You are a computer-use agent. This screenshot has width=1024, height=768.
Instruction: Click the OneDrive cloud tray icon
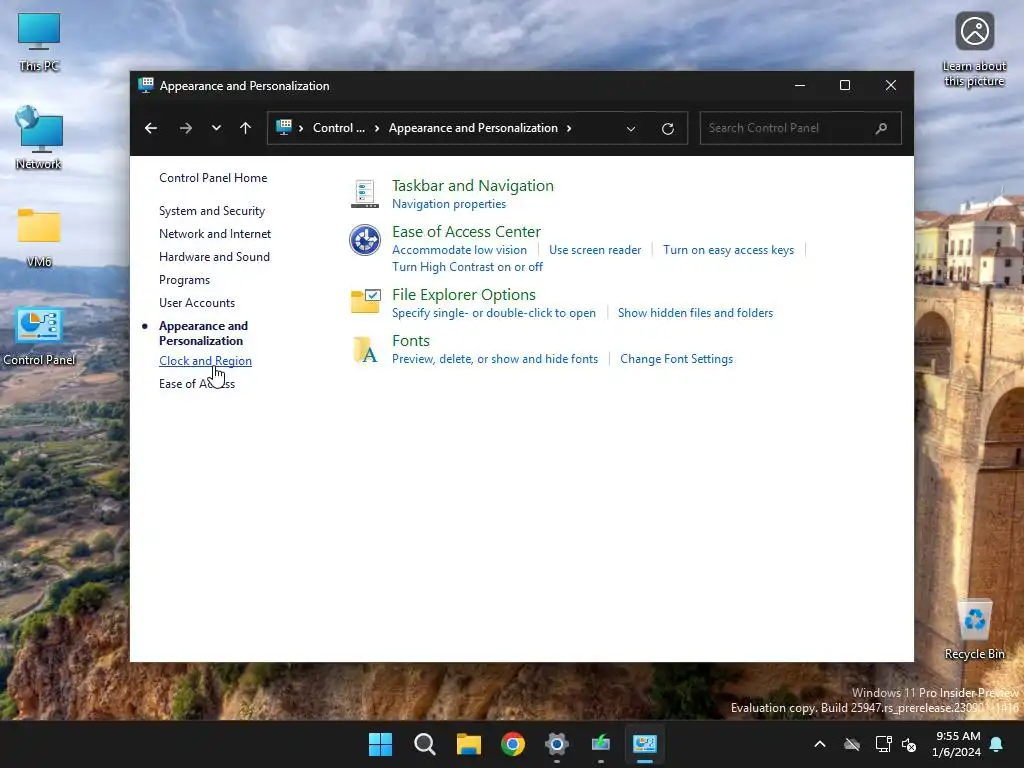852,744
